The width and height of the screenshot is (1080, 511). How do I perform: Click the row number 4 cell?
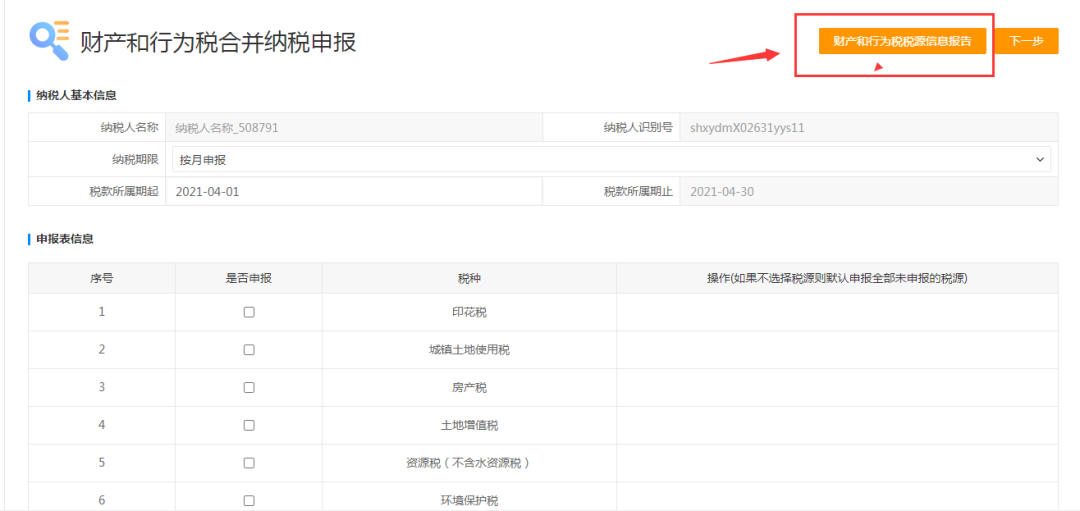[x=102, y=425]
